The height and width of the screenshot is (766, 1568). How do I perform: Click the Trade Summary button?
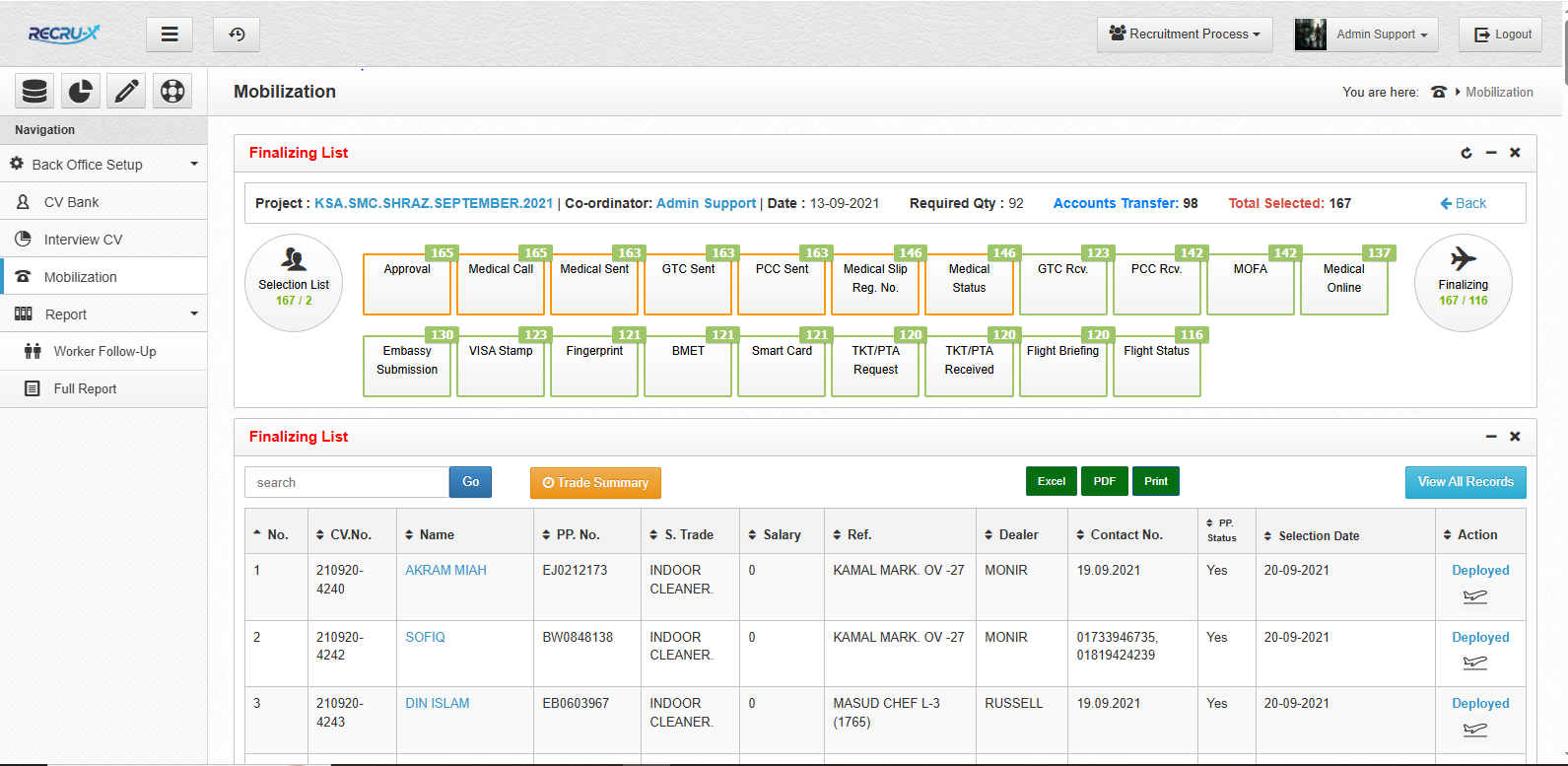pos(595,483)
